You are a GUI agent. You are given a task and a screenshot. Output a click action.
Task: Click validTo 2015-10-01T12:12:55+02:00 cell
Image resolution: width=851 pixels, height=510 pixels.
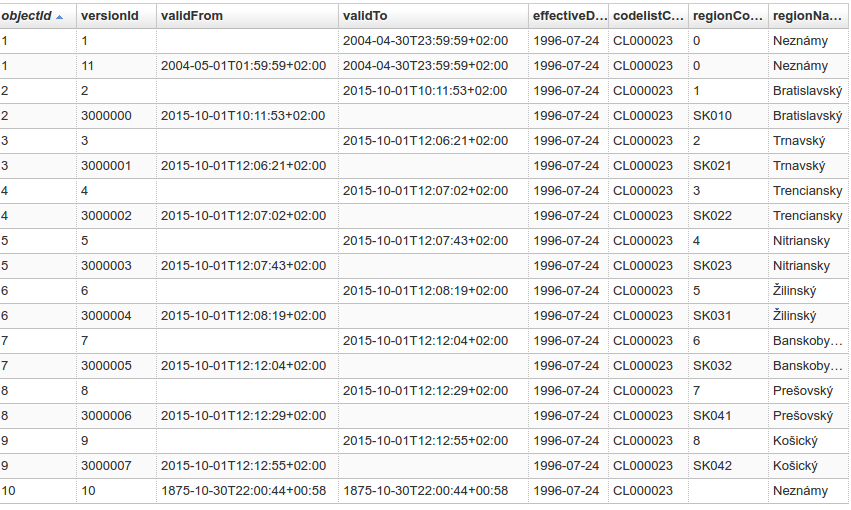[425, 441]
